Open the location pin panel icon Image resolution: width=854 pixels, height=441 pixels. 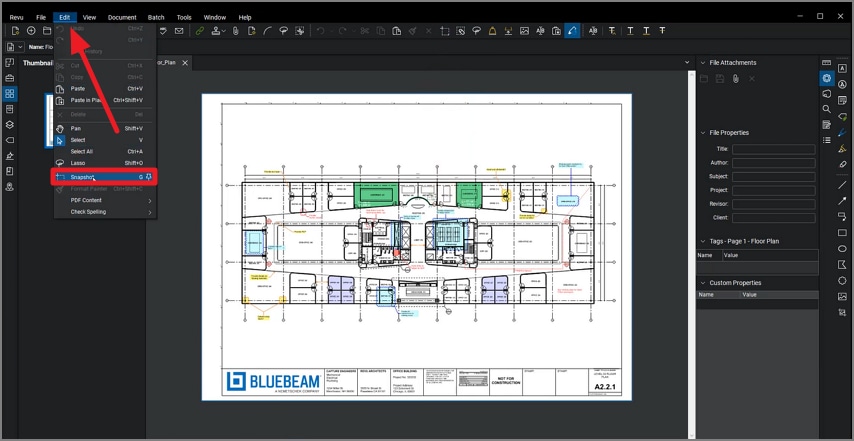(9, 187)
